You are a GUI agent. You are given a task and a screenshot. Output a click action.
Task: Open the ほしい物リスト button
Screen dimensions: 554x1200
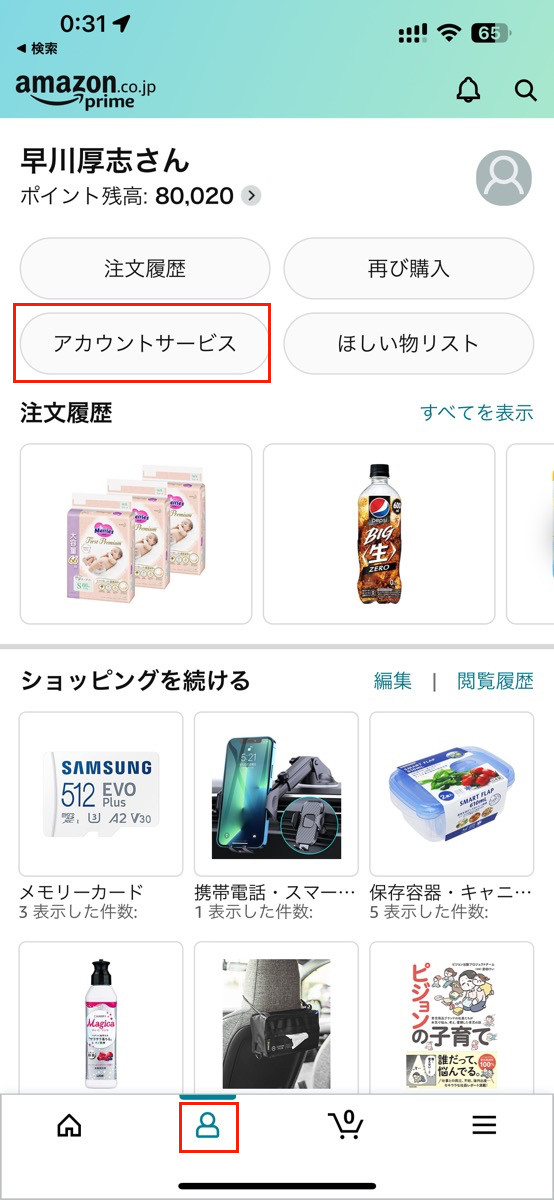tap(409, 344)
